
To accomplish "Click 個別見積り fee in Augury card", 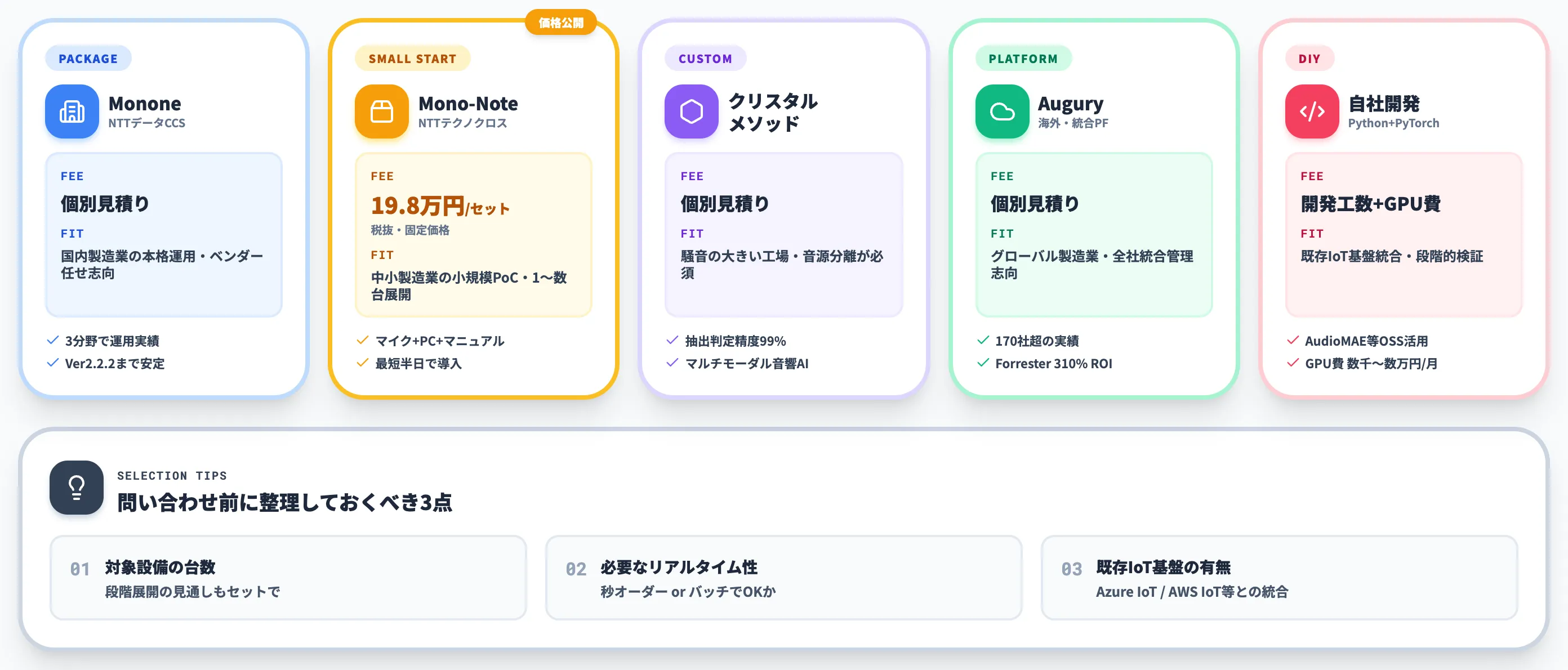I will (x=1035, y=203).
